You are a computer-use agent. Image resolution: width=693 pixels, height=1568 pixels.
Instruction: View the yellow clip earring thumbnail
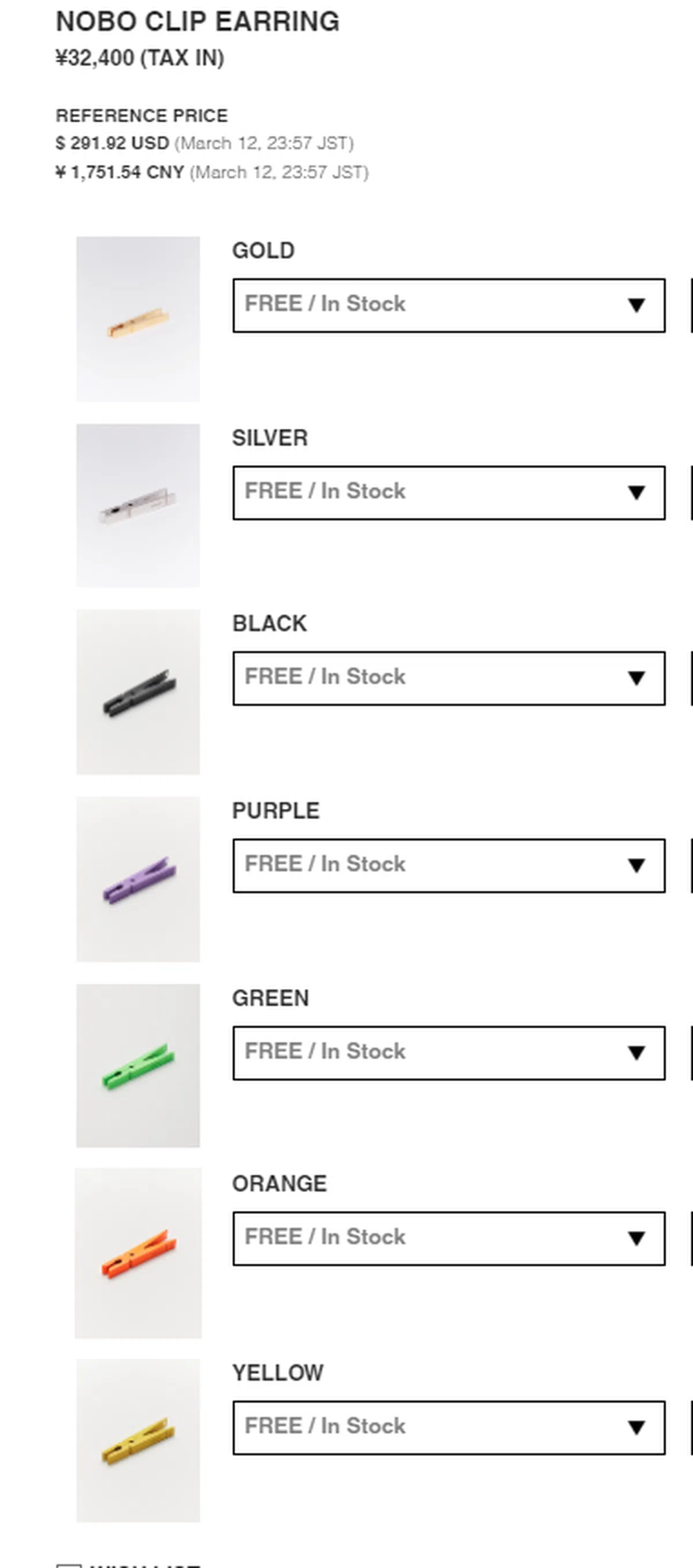pyautogui.click(x=138, y=1440)
